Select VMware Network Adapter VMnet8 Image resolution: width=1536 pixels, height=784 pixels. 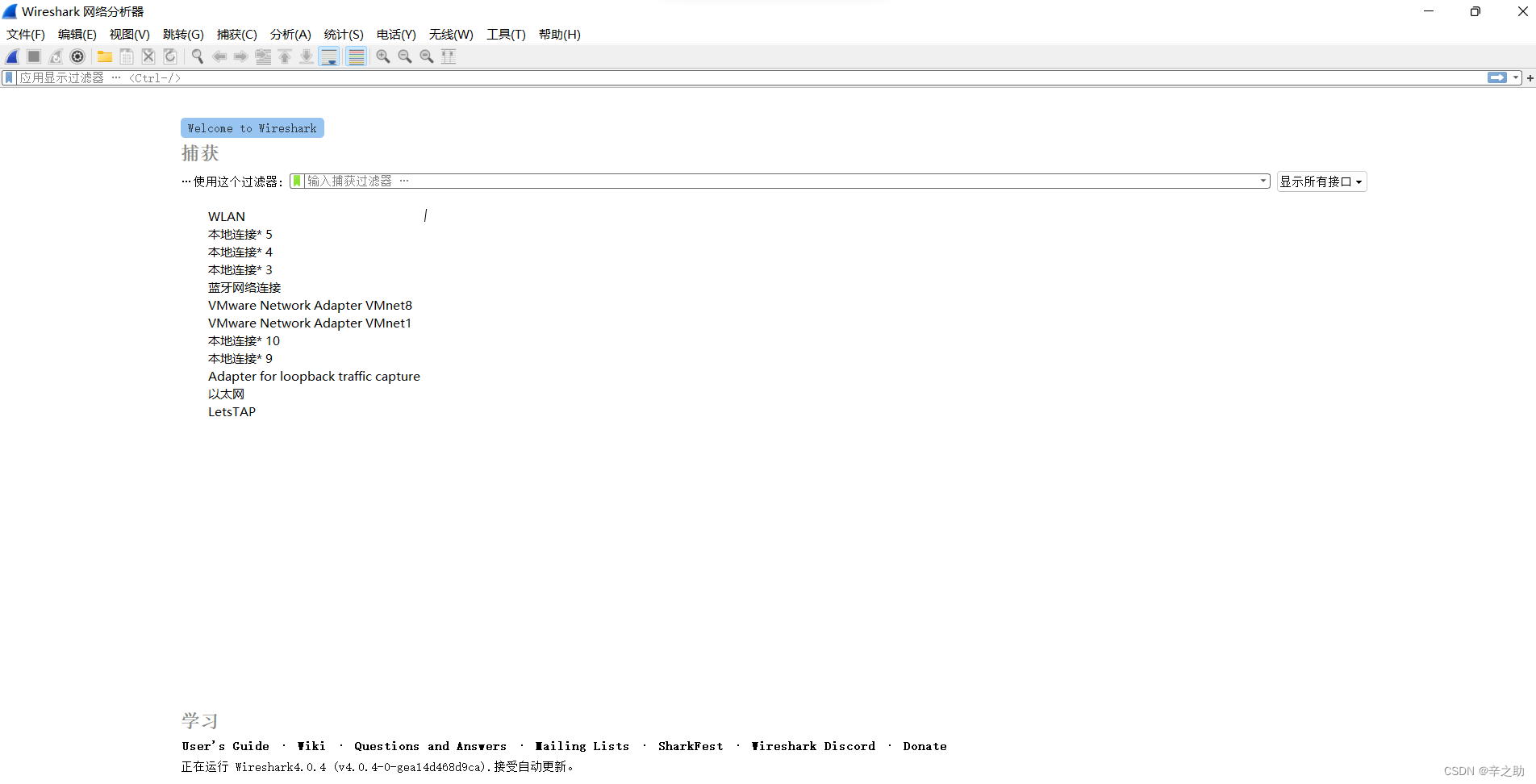pos(310,306)
